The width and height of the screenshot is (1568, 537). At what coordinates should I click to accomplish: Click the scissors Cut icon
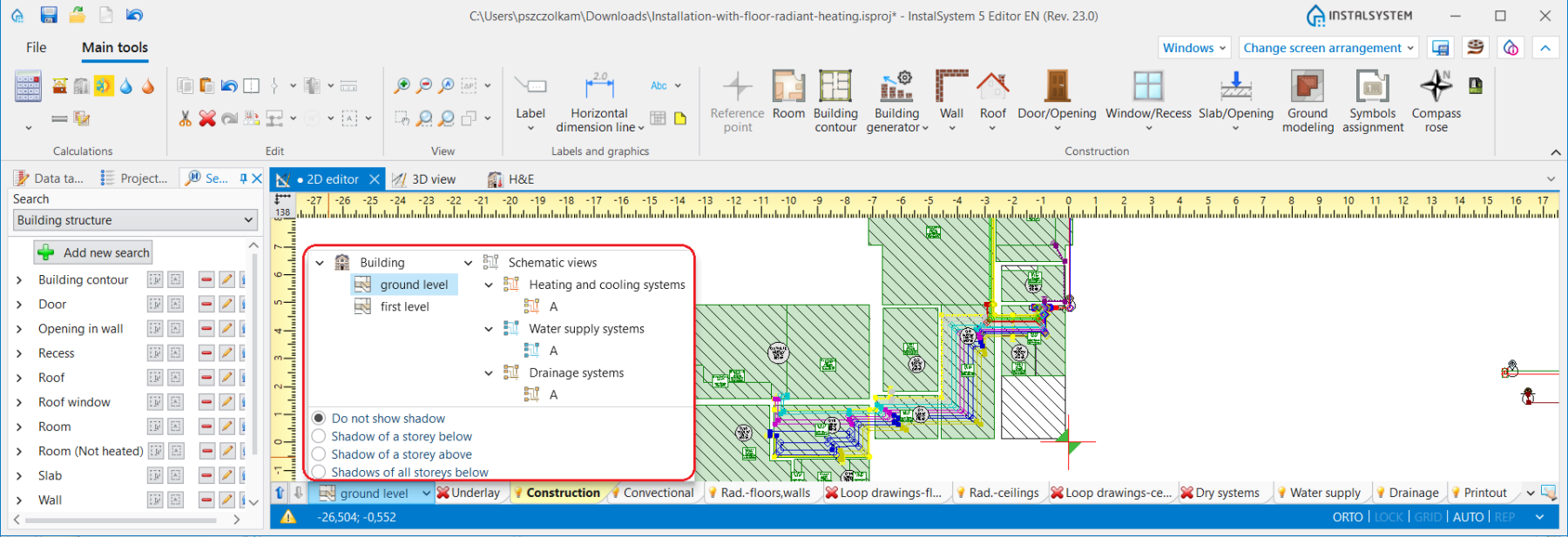185,118
